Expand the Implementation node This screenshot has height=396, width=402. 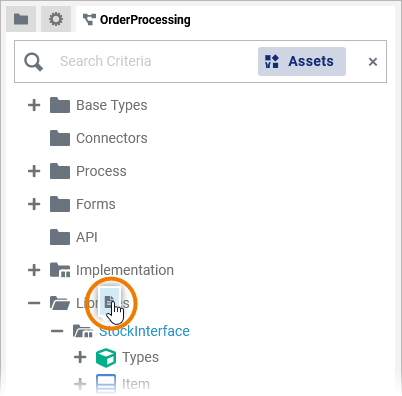click(34, 270)
